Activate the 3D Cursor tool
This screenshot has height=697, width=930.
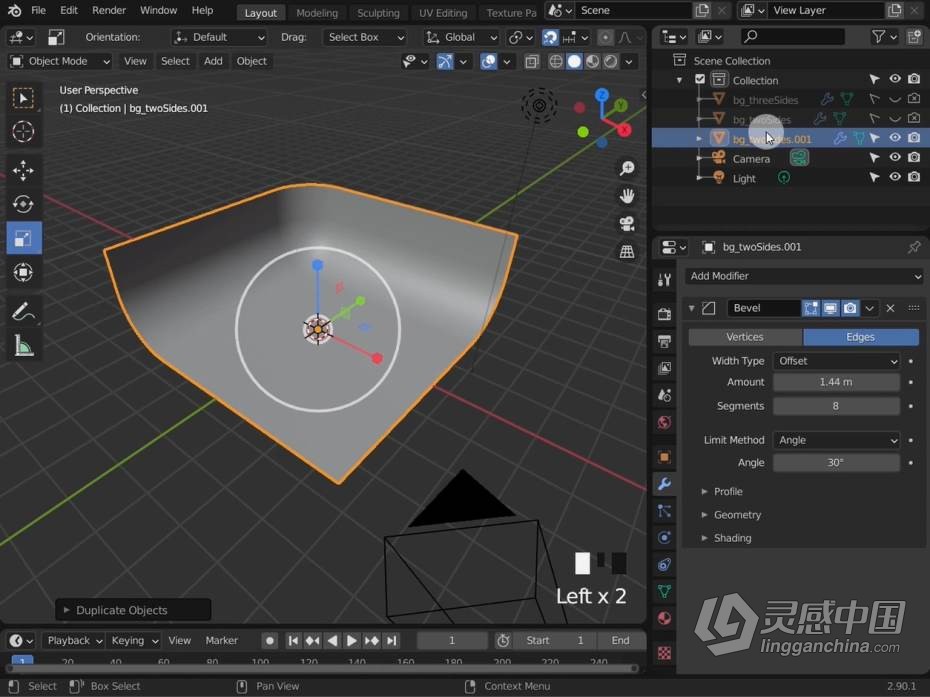point(23,131)
